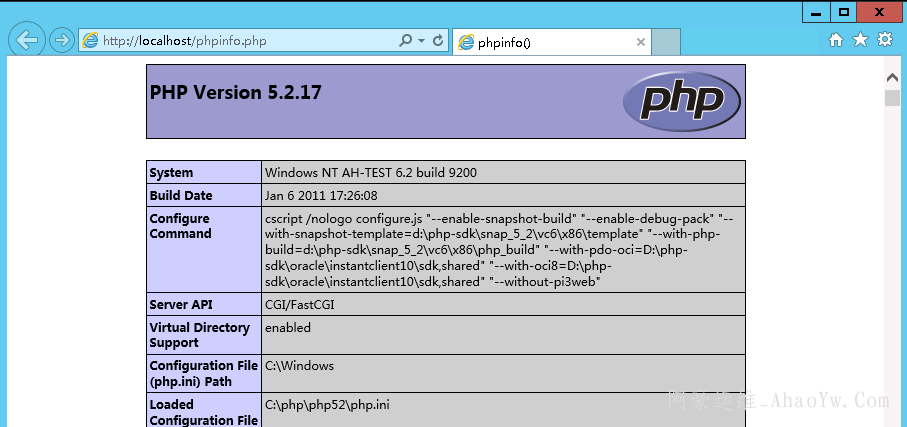Click the vertical scrollbar thumb
This screenshot has width=907, height=427.
click(x=892, y=98)
